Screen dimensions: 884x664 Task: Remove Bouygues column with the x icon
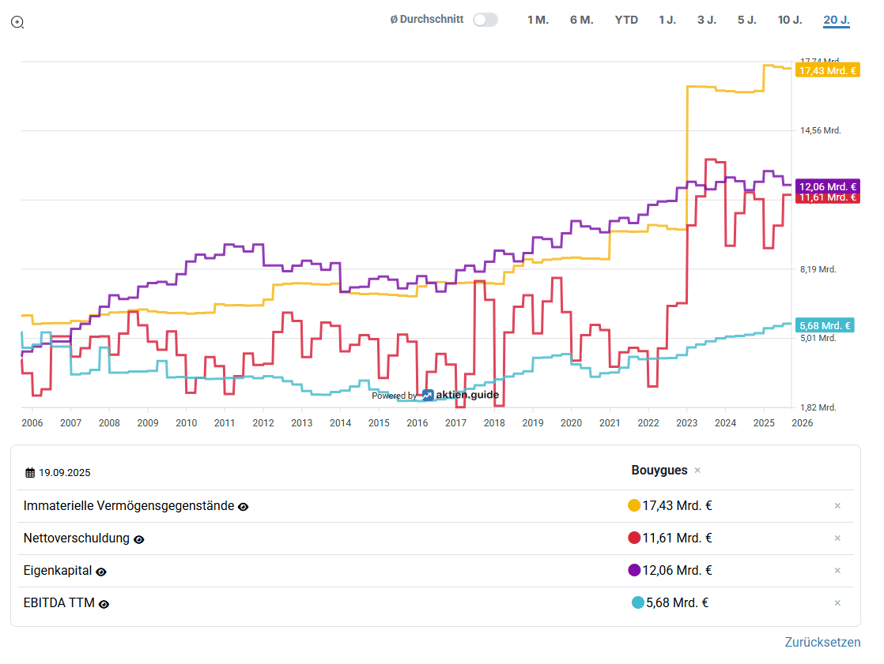point(697,471)
